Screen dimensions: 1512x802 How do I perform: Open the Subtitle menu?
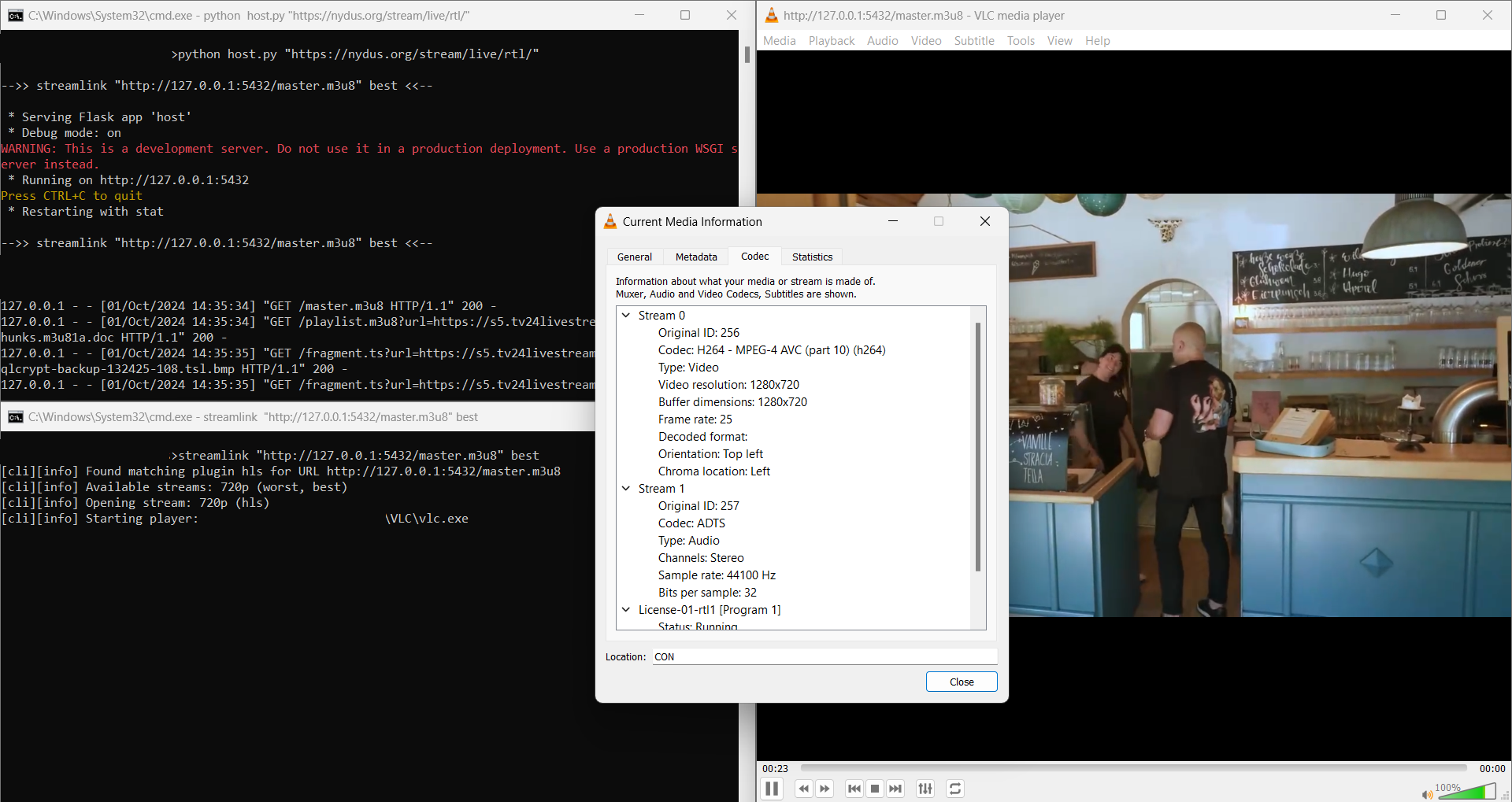pyautogui.click(x=974, y=41)
